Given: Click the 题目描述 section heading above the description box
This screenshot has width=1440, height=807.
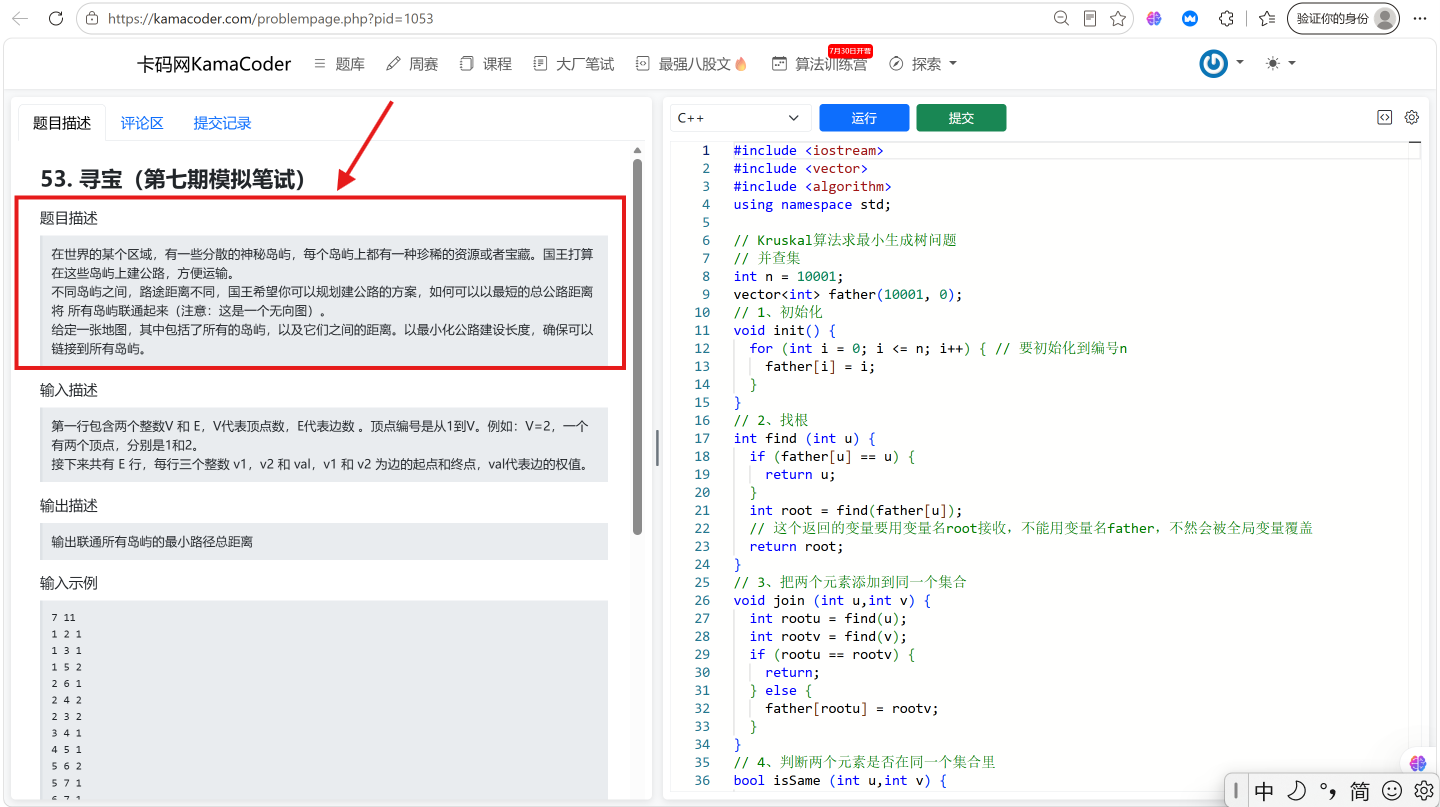Looking at the screenshot, I should (69, 218).
